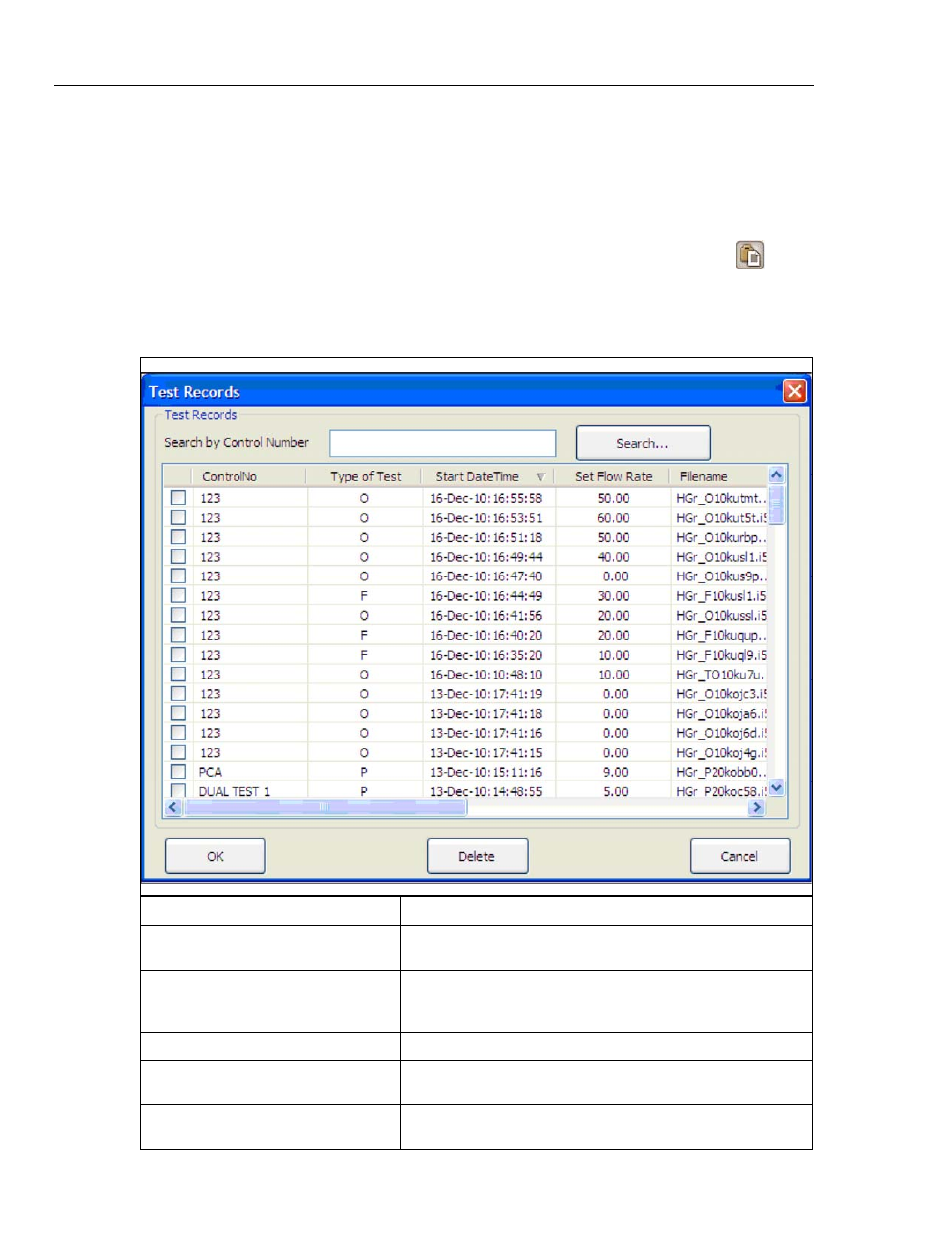Click the clipboard test records icon
952x1233 pixels.
click(x=750, y=255)
